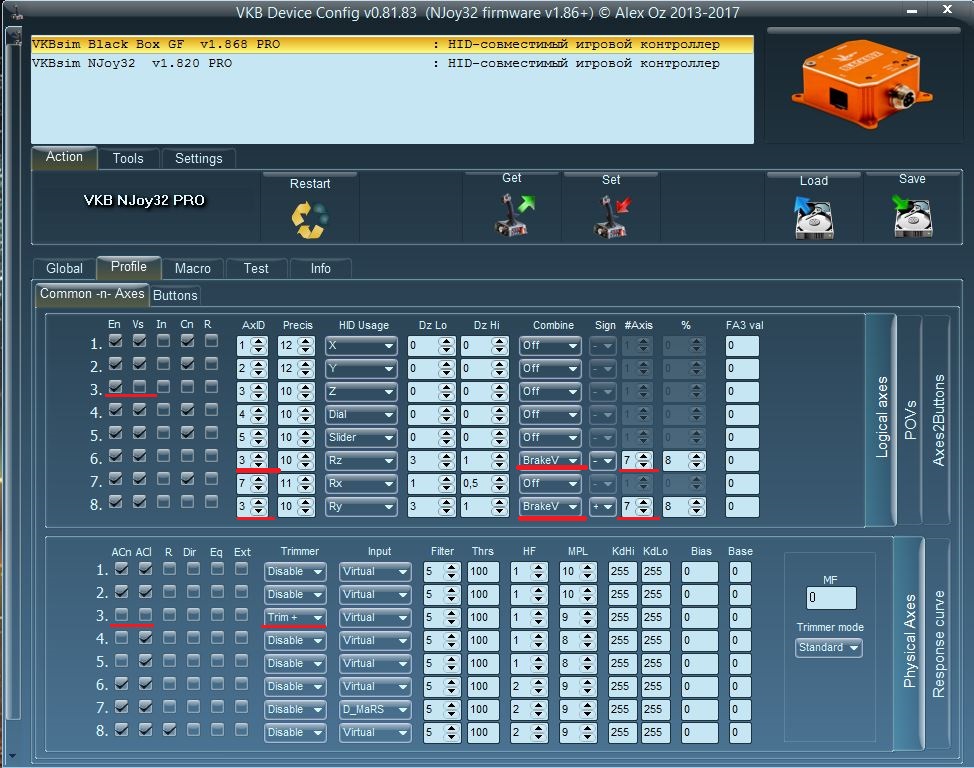The image size is (974, 768).
Task: Toggle ACn checkbox for physical axis 3
Action: pyautogui.click(x=121, y=615)
